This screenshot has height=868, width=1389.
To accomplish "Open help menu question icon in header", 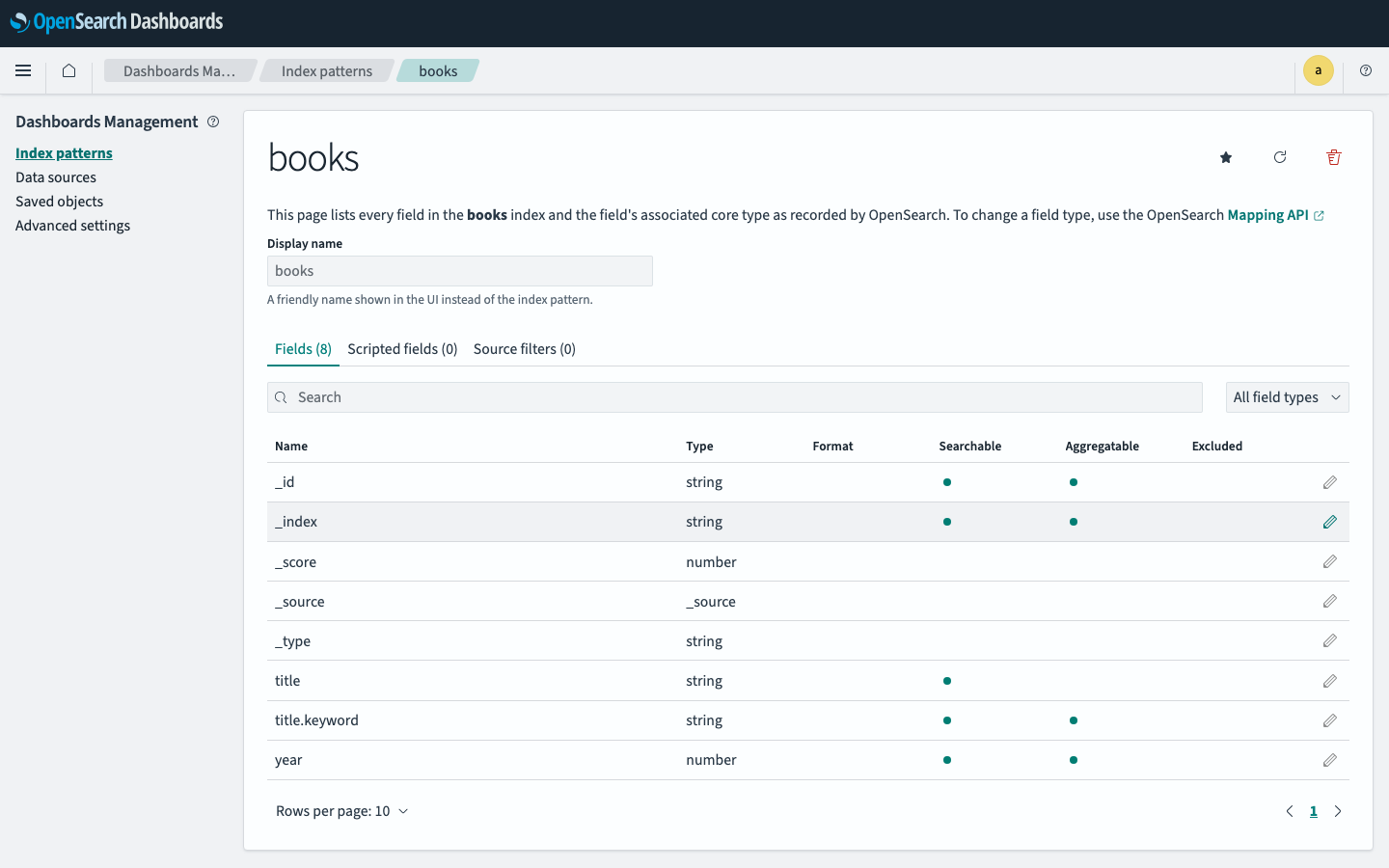I will pos(1366,70).
